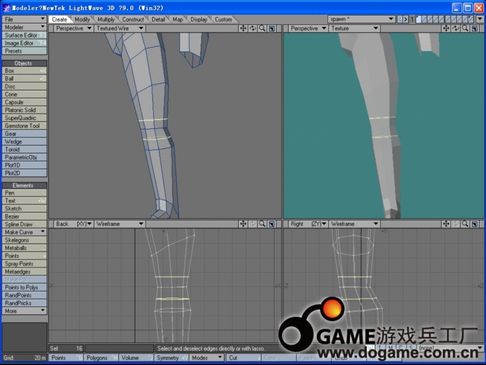This screenshot has height=365, width=486.
Task: Select the Skelegons tool
Action: click(24, 240)
